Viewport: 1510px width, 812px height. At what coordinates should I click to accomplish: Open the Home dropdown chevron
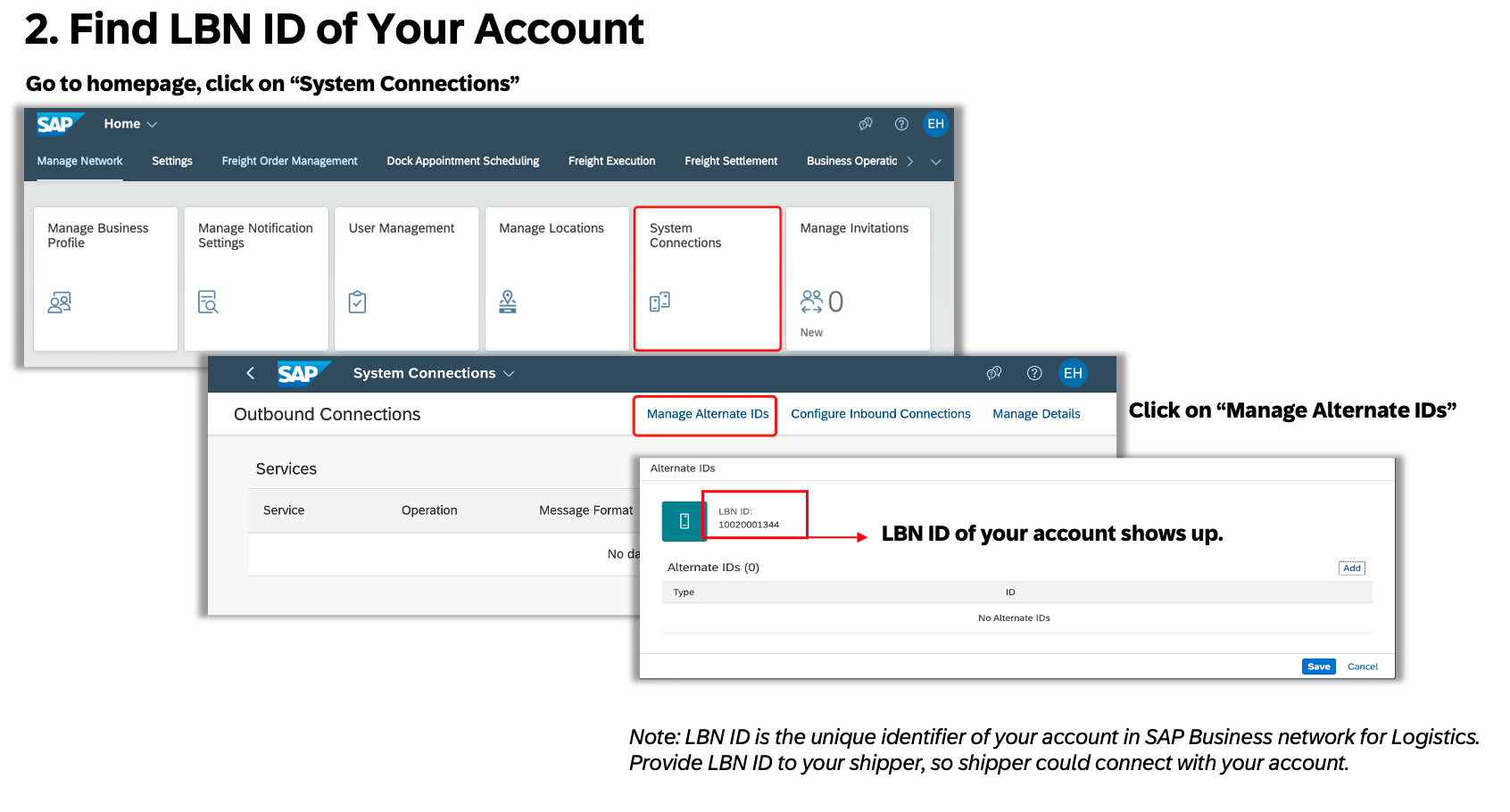(152, 125)
